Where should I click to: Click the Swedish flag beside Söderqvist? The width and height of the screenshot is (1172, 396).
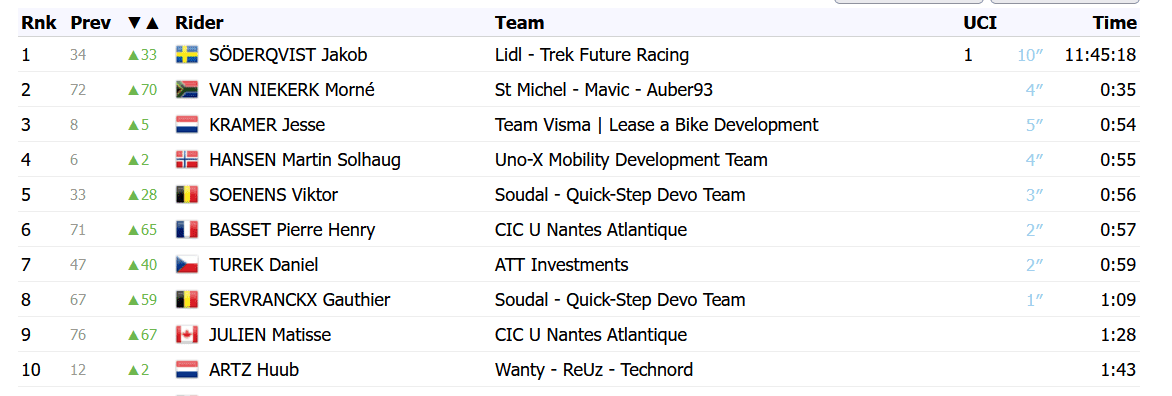click(x=186, y=55)
